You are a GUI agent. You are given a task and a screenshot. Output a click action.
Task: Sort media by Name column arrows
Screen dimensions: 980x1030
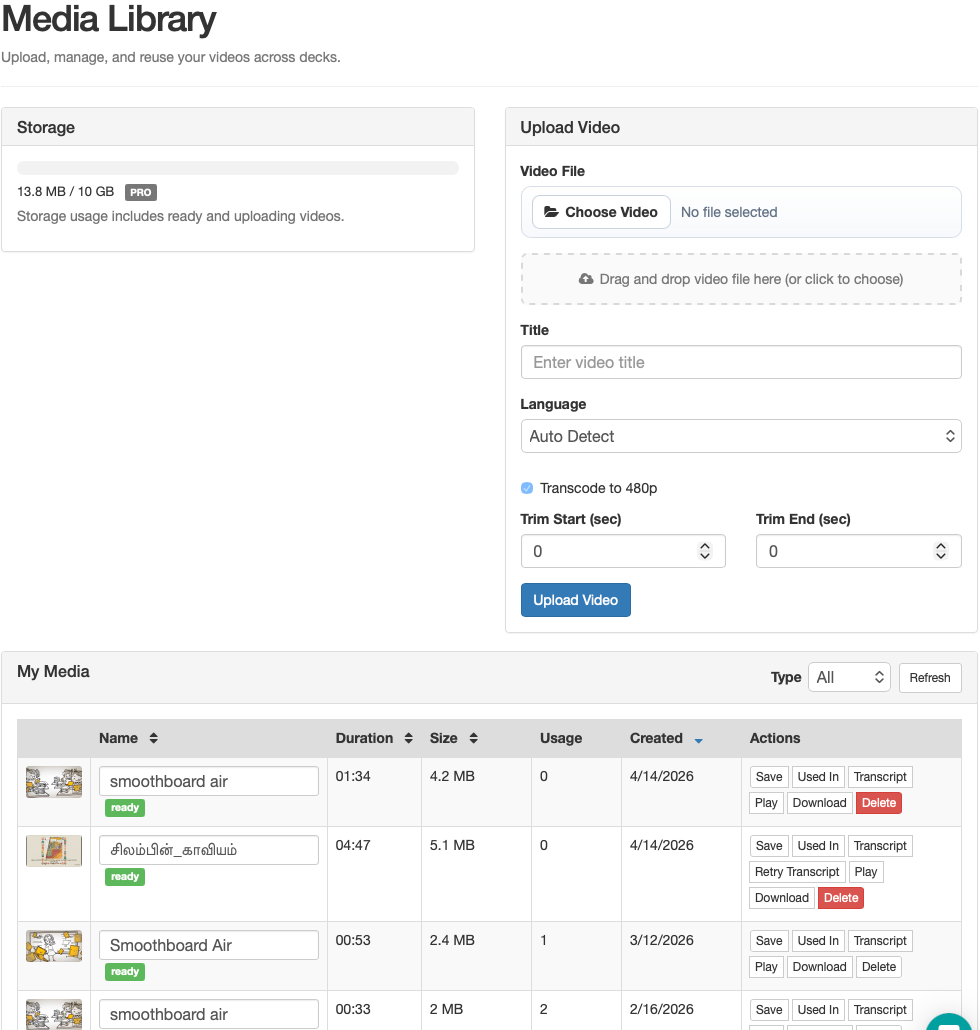153,738
